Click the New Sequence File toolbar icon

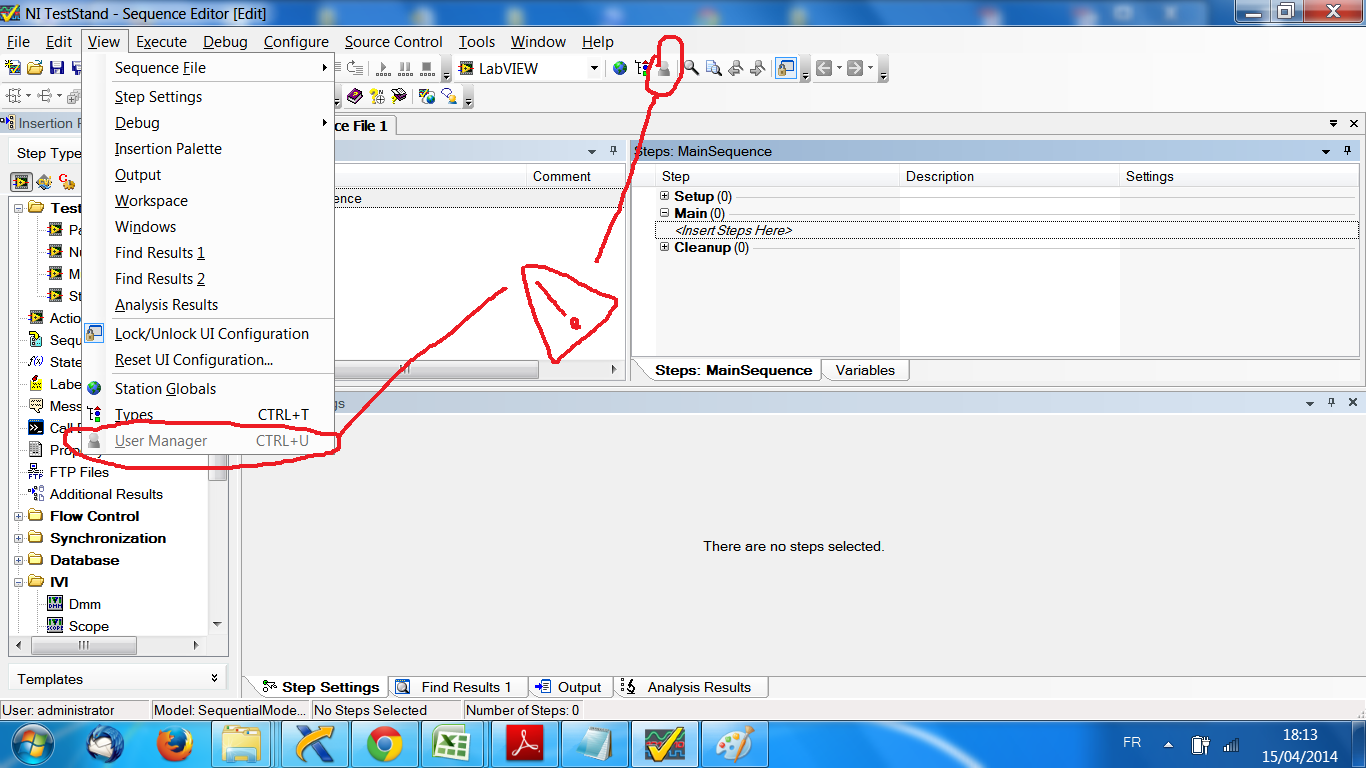(13, 68)
